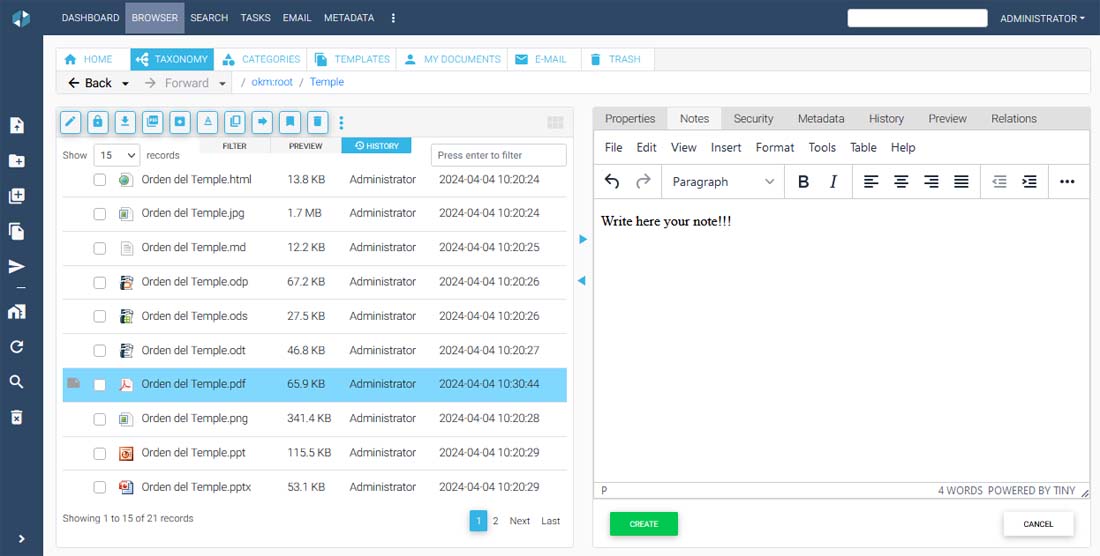Screen dimensions: 1100x556
Task: Expand the Paragraph style dropdown
Action: coord(722,182)
